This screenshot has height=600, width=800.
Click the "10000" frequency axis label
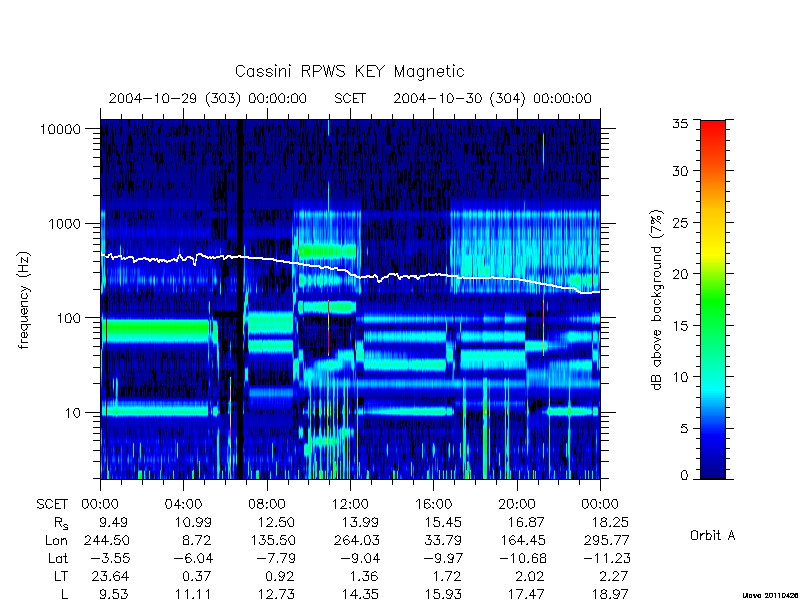[60, 130]
